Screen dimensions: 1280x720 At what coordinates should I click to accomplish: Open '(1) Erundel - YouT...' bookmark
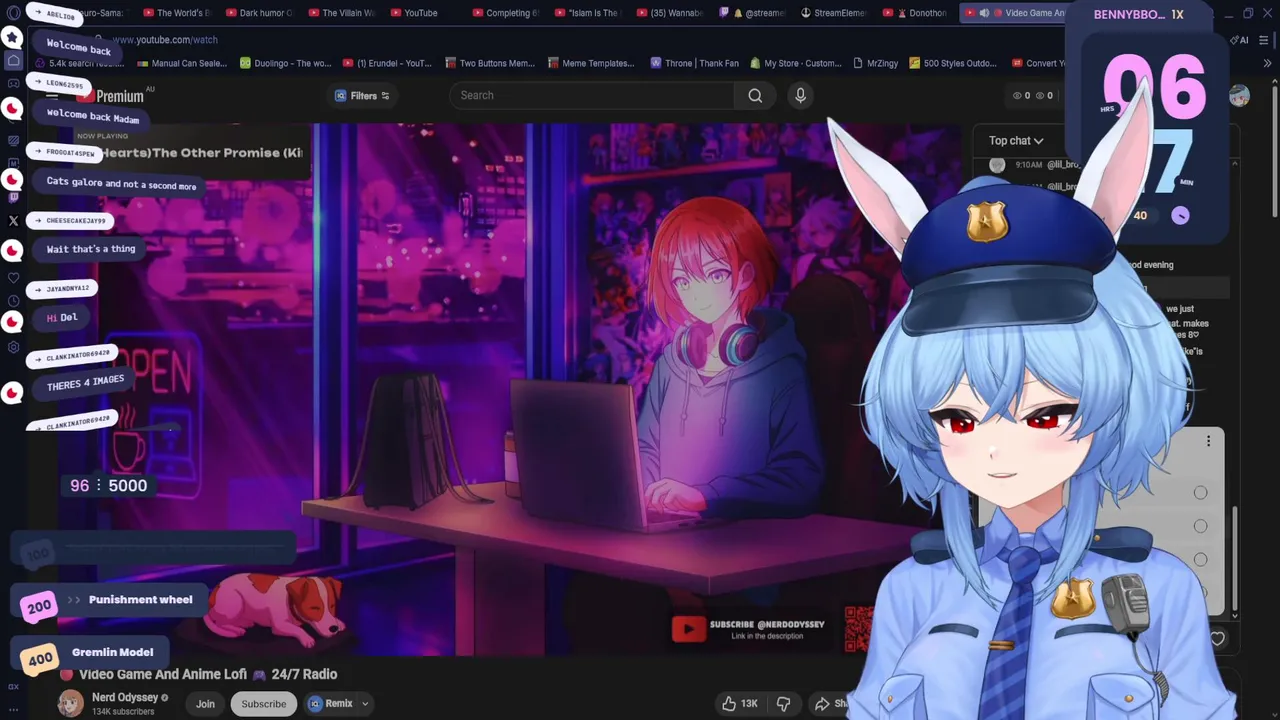coord(387,63)
